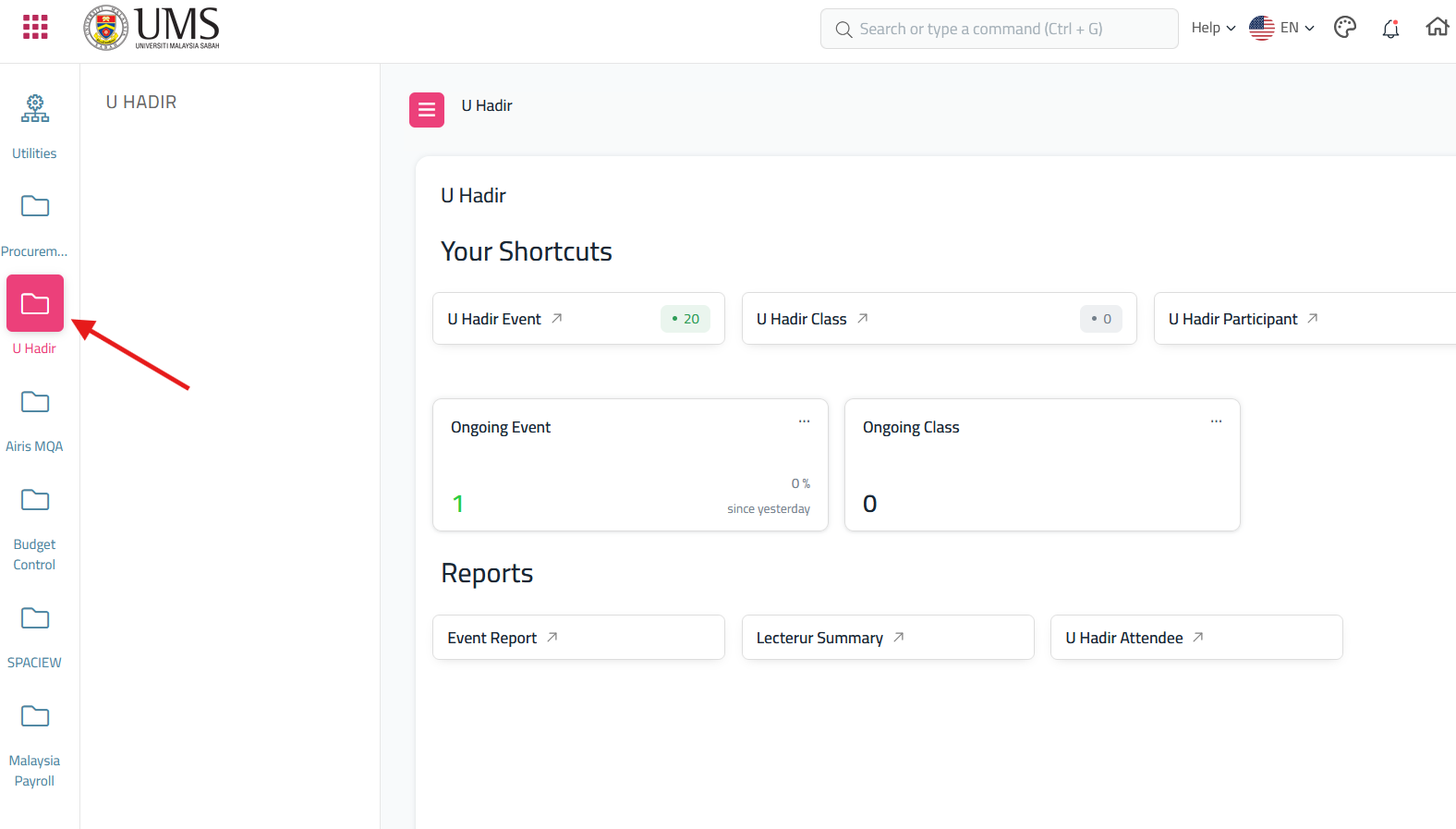
Task: Select the Procurem... sidebar label
Action: pyautogui.click(x=34, y=251)
